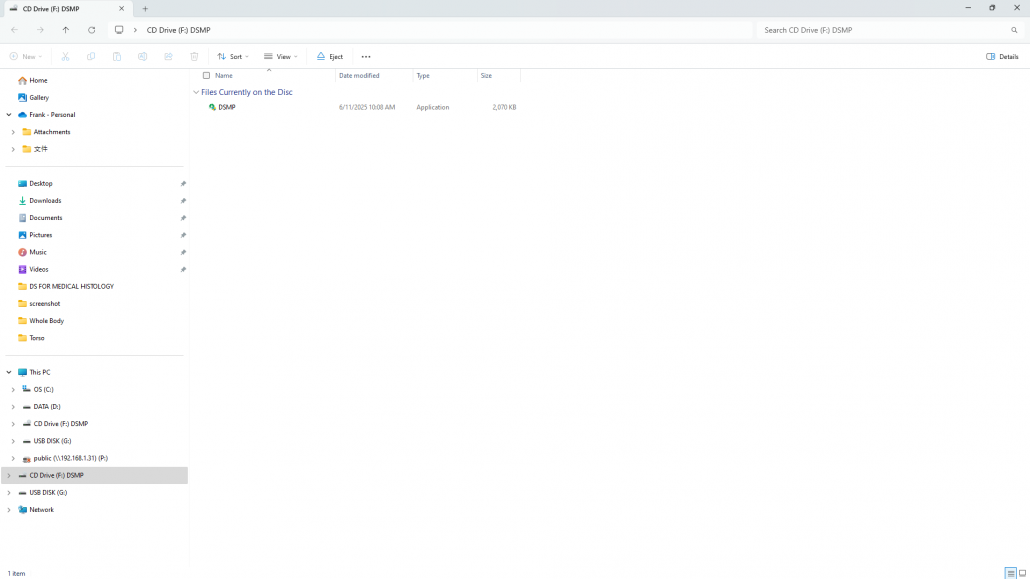Add a new tab with plus icon
This screenshot has height=579, width=1030.
[145, 8]
